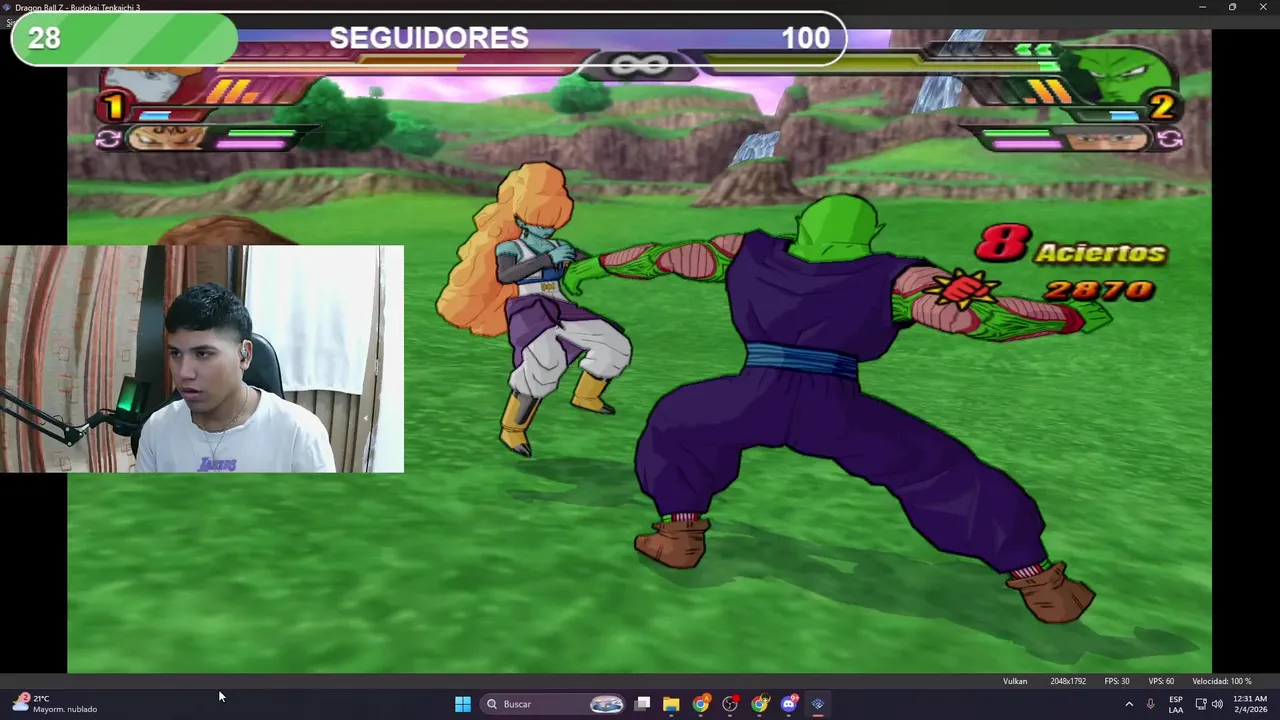Click the emulator icon in the title bar
This screenshot has height=720, width=1280.
(7, 7)
